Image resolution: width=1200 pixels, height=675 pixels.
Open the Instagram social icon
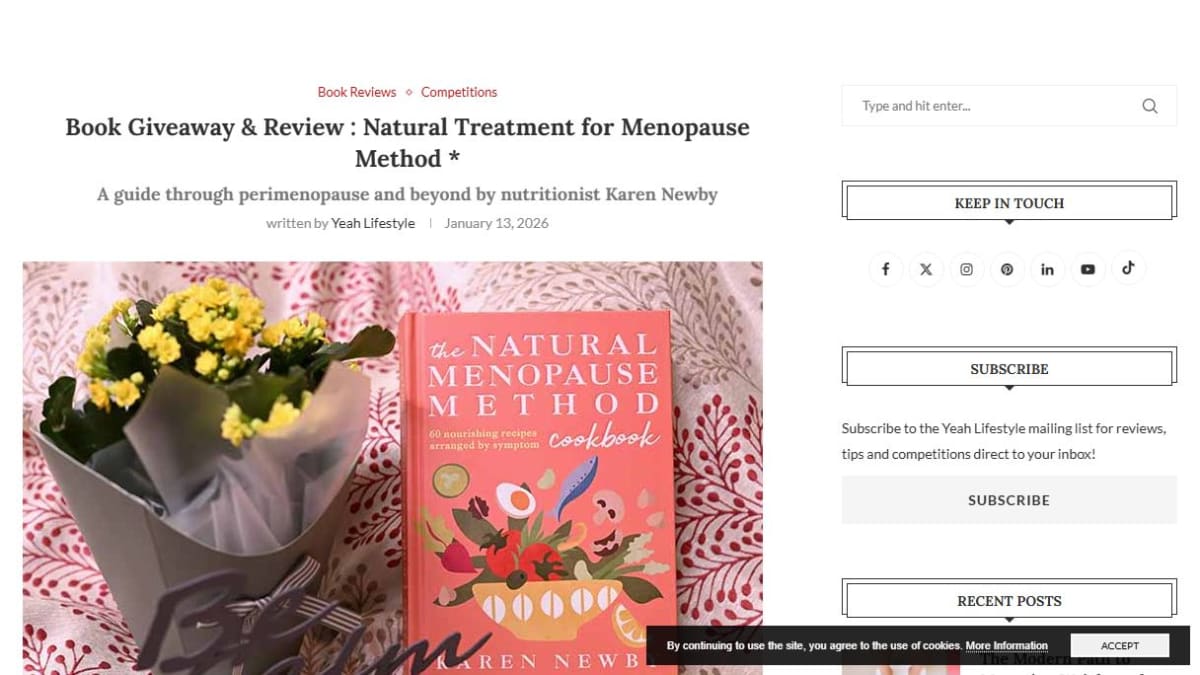tap(966, 269)
